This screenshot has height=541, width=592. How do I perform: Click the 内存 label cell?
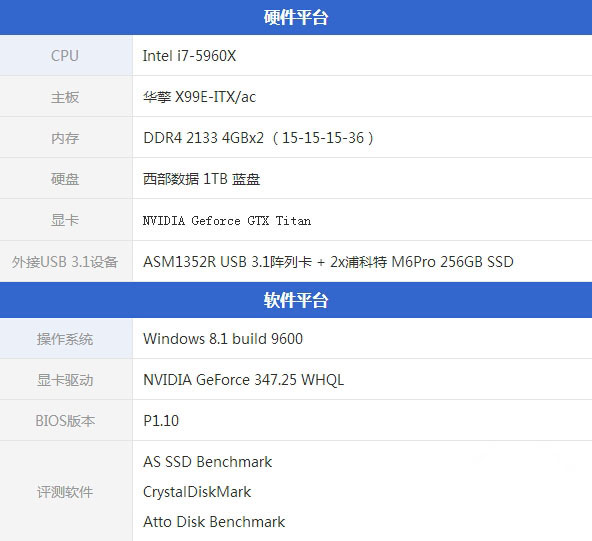66,138
